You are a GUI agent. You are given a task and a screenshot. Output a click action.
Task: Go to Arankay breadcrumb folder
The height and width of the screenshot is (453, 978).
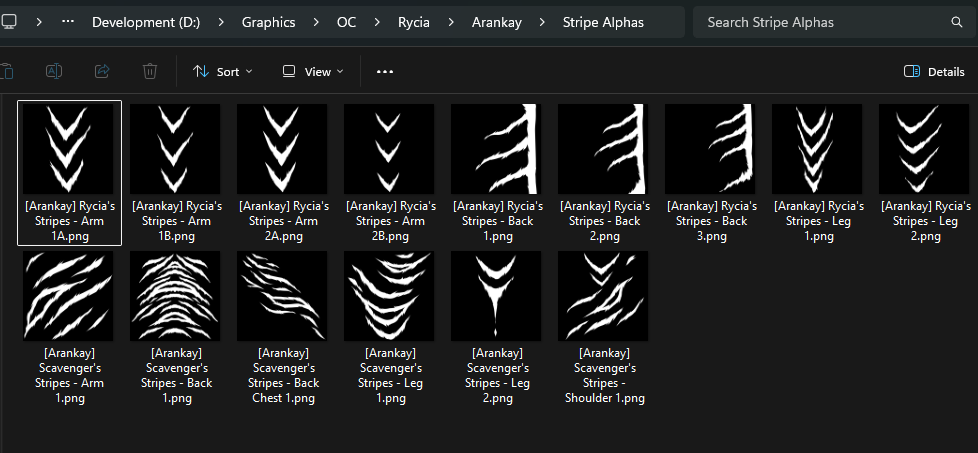(x=496, y=22)
